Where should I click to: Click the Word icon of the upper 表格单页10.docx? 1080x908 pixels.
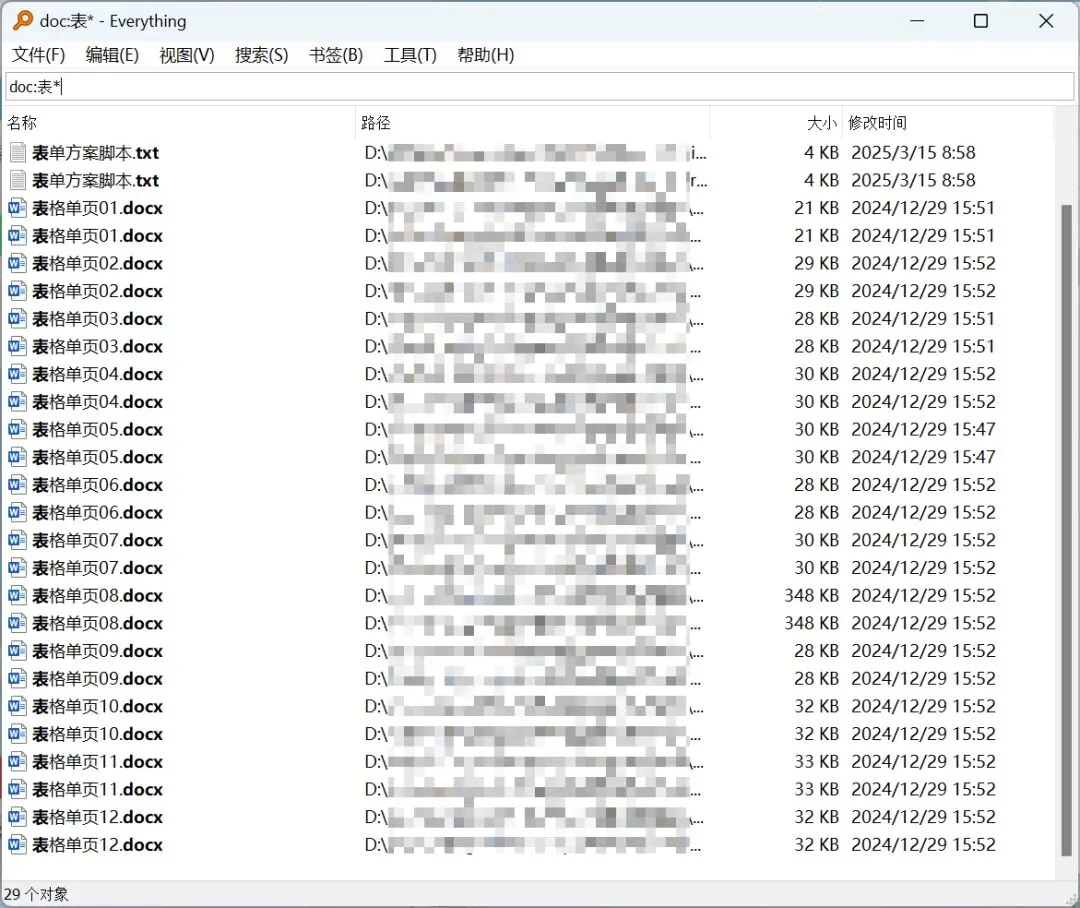pos(17,706)
